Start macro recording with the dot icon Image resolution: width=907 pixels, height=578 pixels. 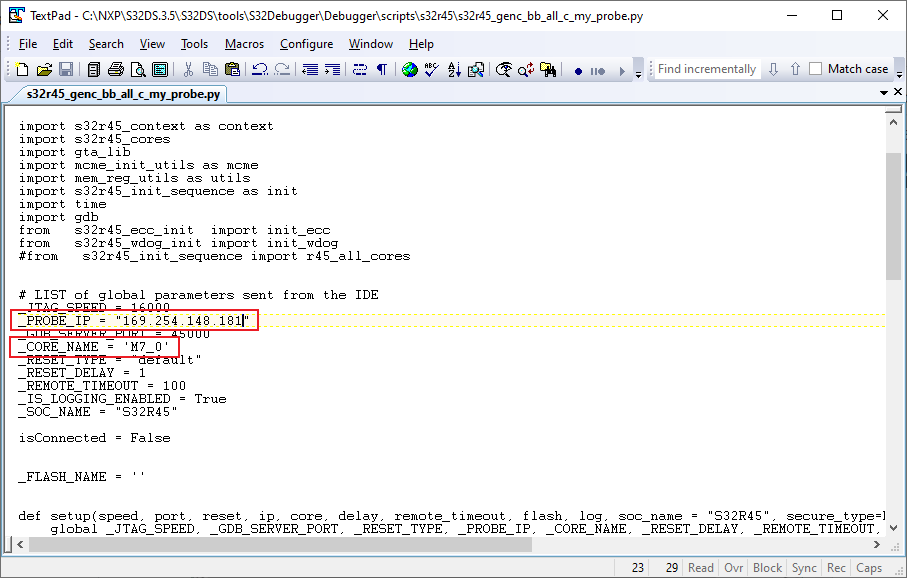point(578,71)
